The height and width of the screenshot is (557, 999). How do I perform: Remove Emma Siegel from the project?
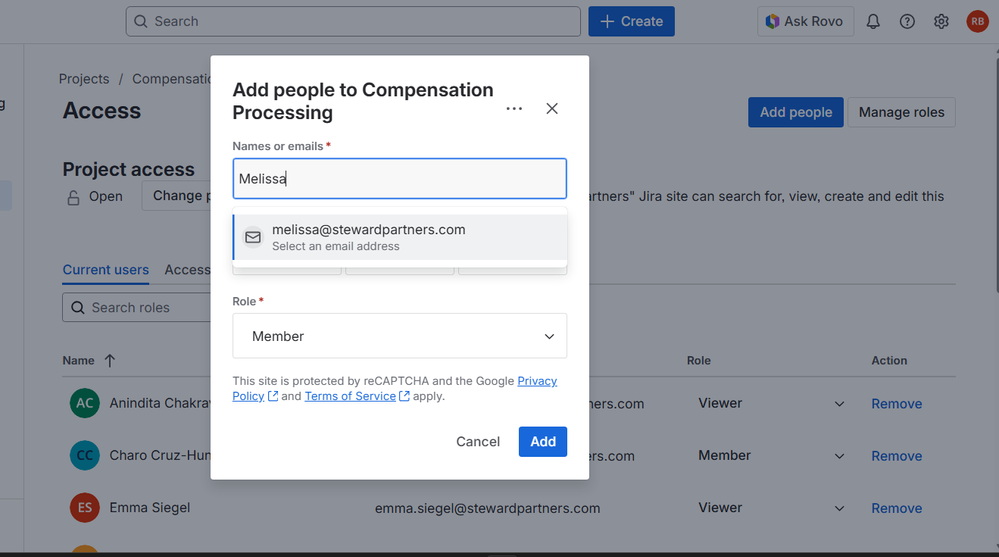[896, 508]
